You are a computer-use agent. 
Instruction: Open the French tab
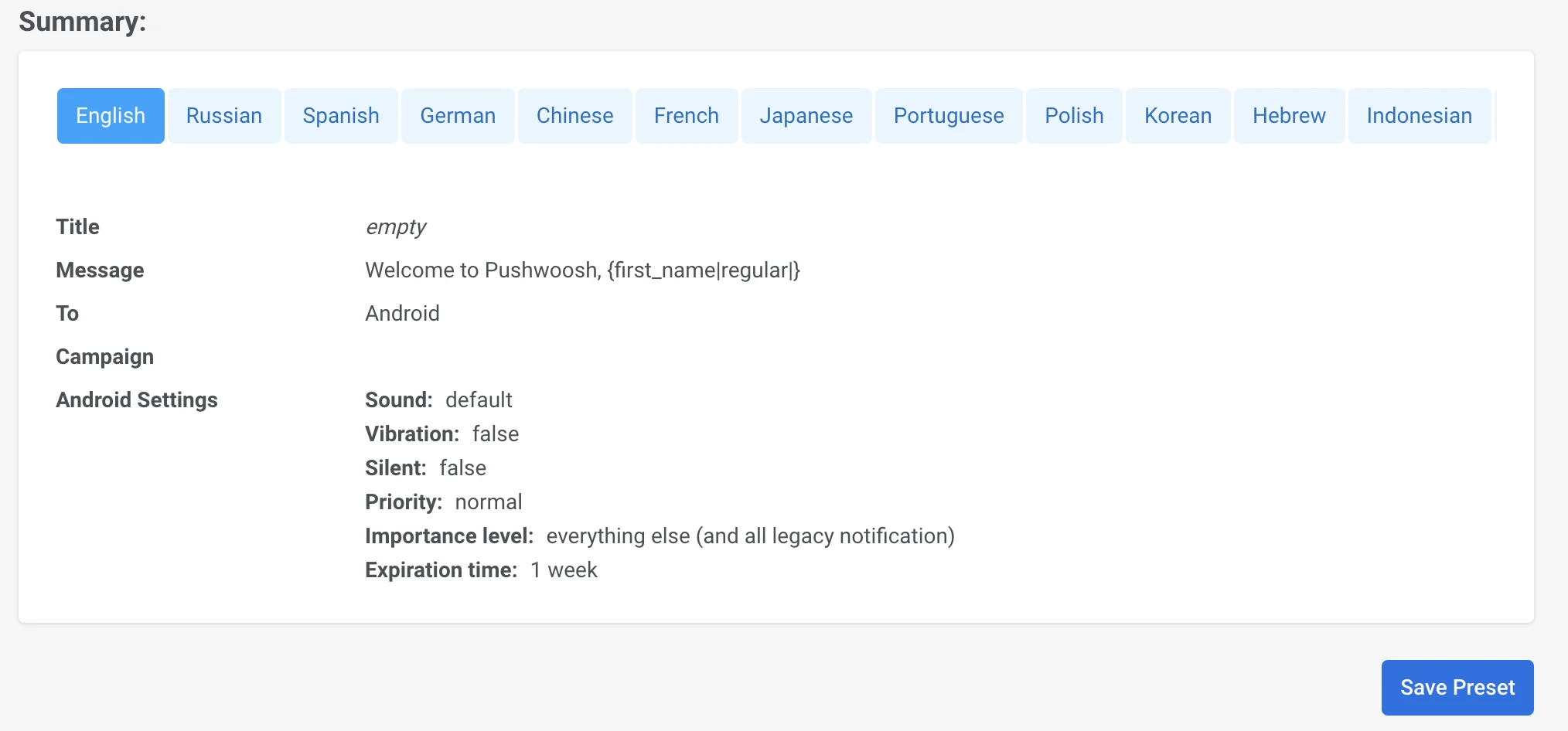(686, 116)
